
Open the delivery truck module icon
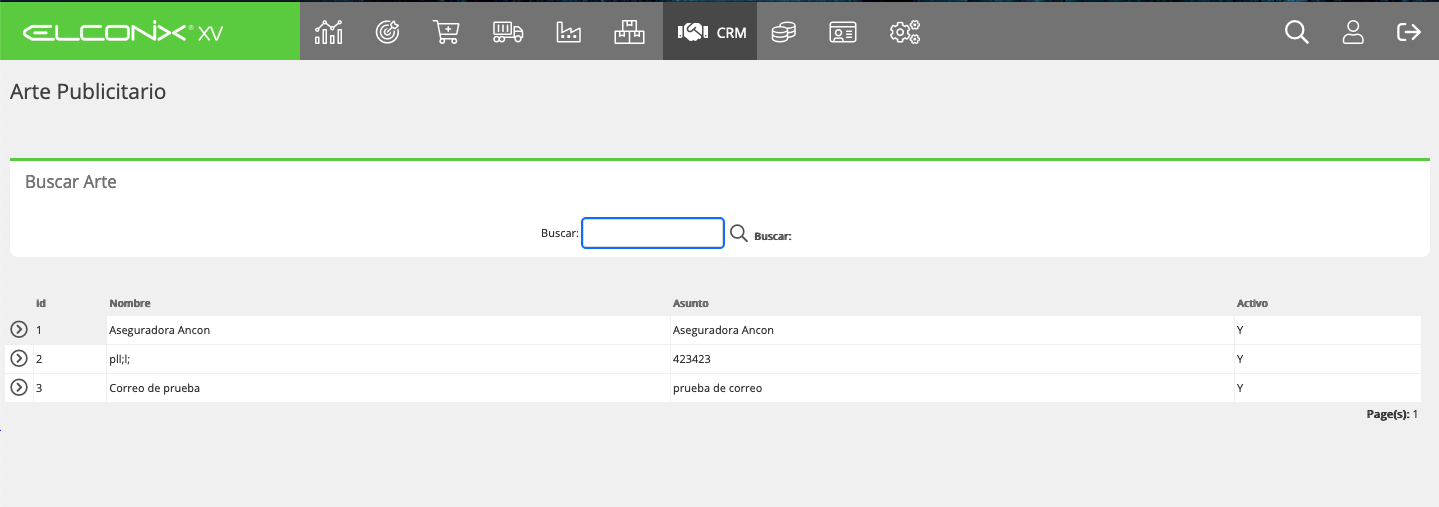508,32
